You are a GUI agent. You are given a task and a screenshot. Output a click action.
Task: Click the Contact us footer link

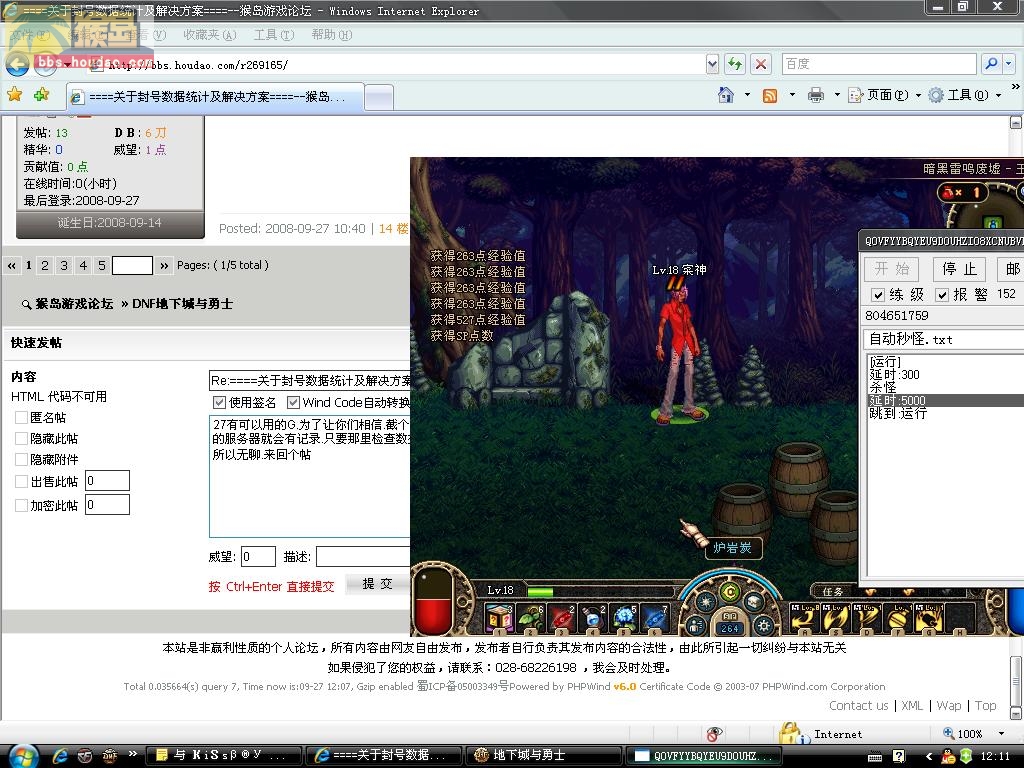click(x=858, y=705)
